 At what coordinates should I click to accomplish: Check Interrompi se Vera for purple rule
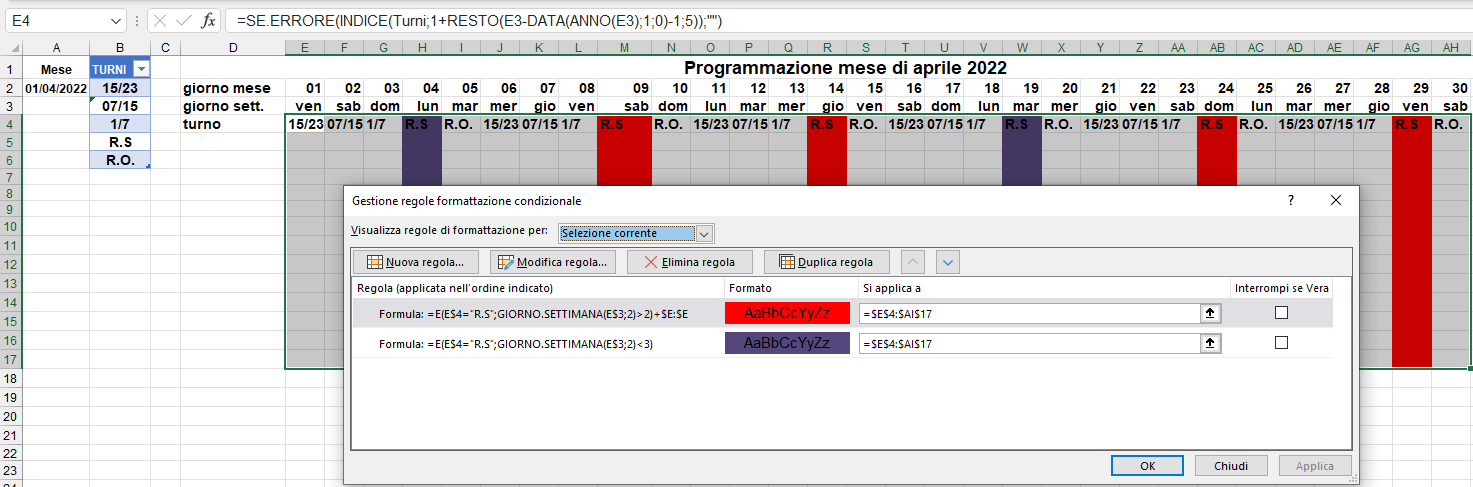[1281, 343]
